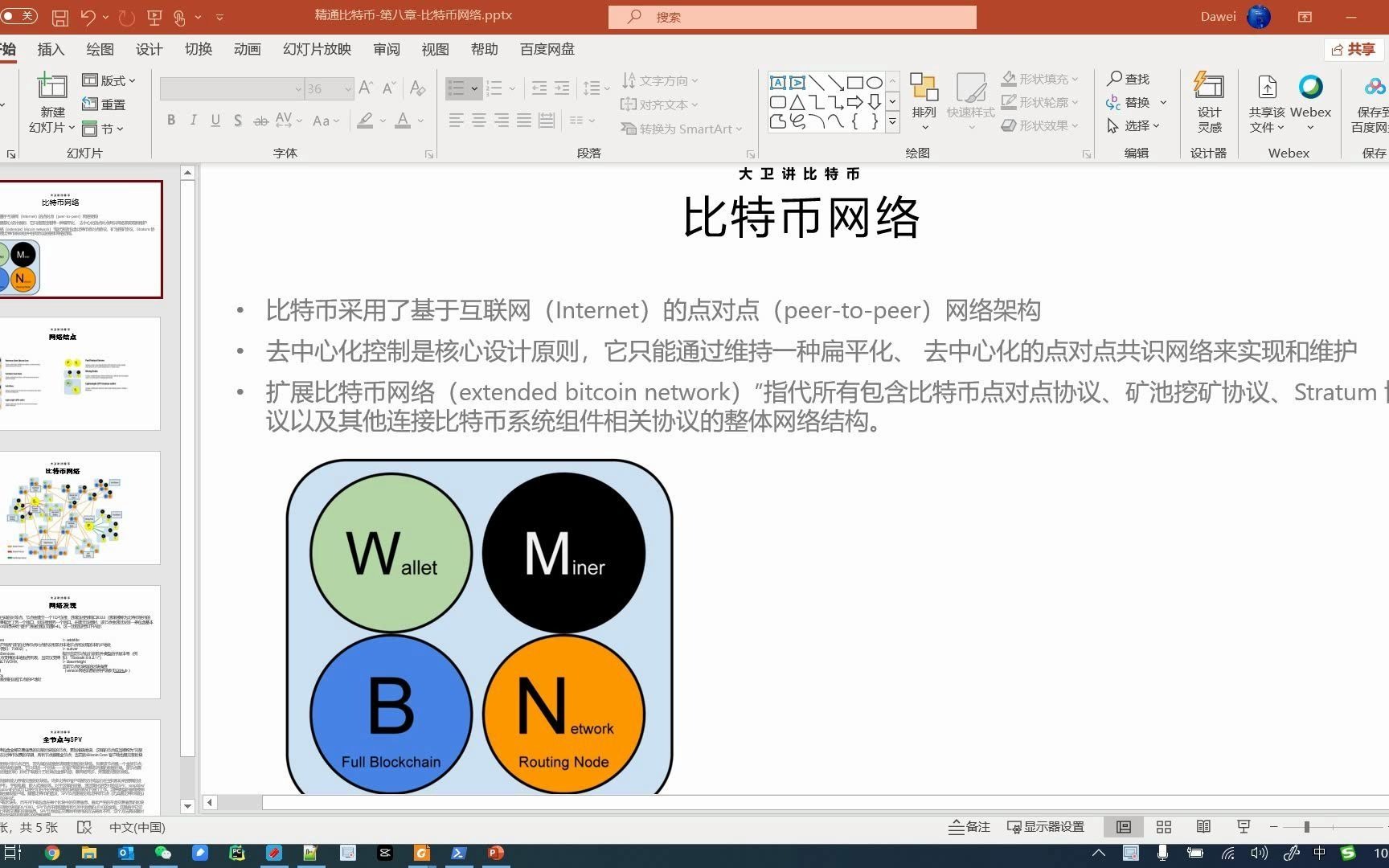Viewport: 1389px width, 868px height.
Task: Open 选择 select dropdown
Action: pyautogui.click(x=1133, y=125)
